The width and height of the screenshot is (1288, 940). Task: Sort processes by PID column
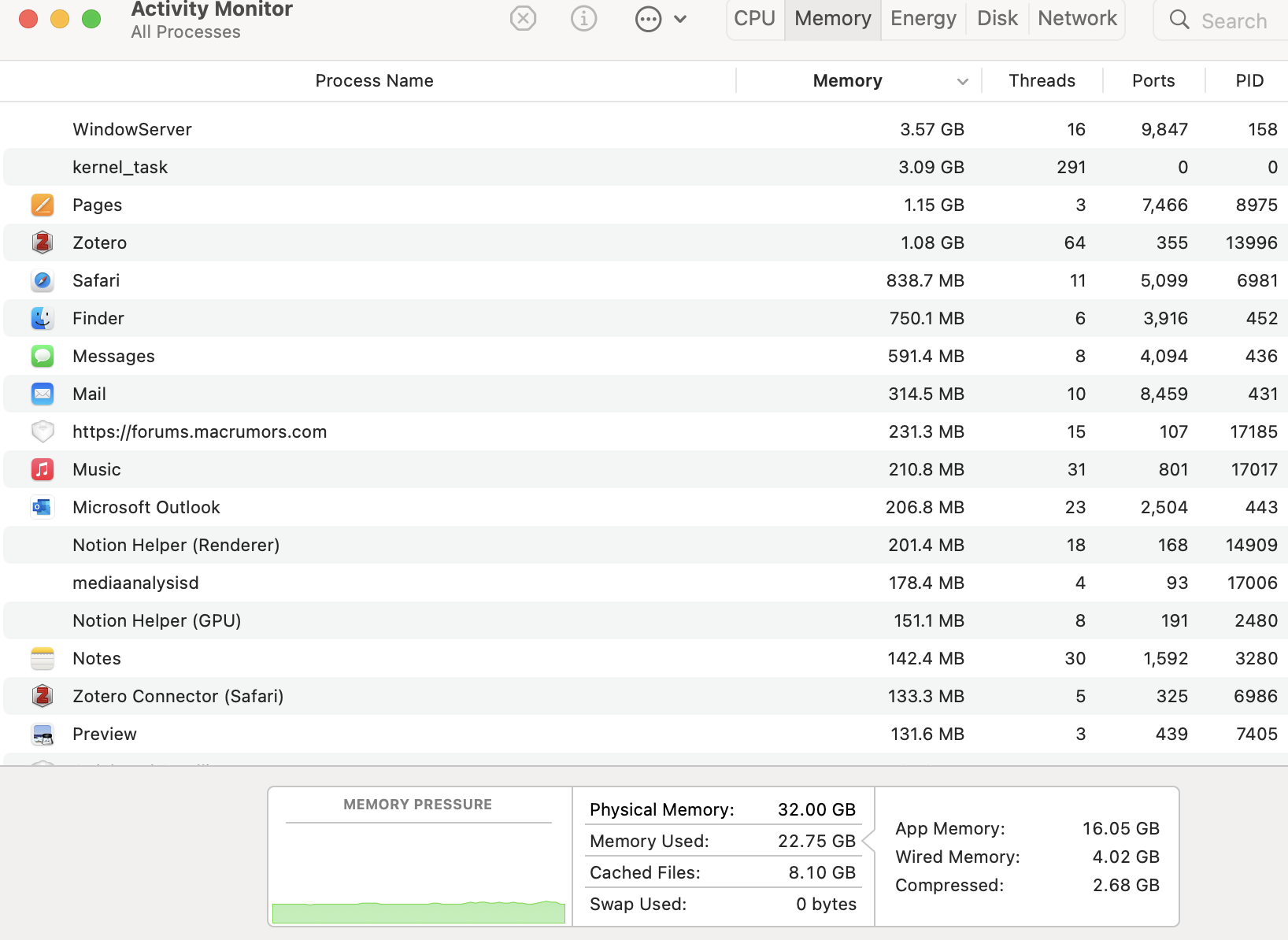click(1249, 81)
